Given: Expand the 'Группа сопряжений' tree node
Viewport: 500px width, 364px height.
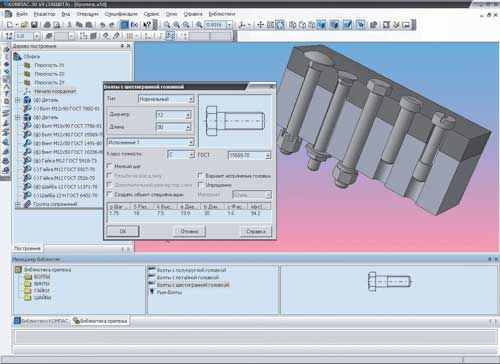Looking at the screenshot, I should coord(18,204).
